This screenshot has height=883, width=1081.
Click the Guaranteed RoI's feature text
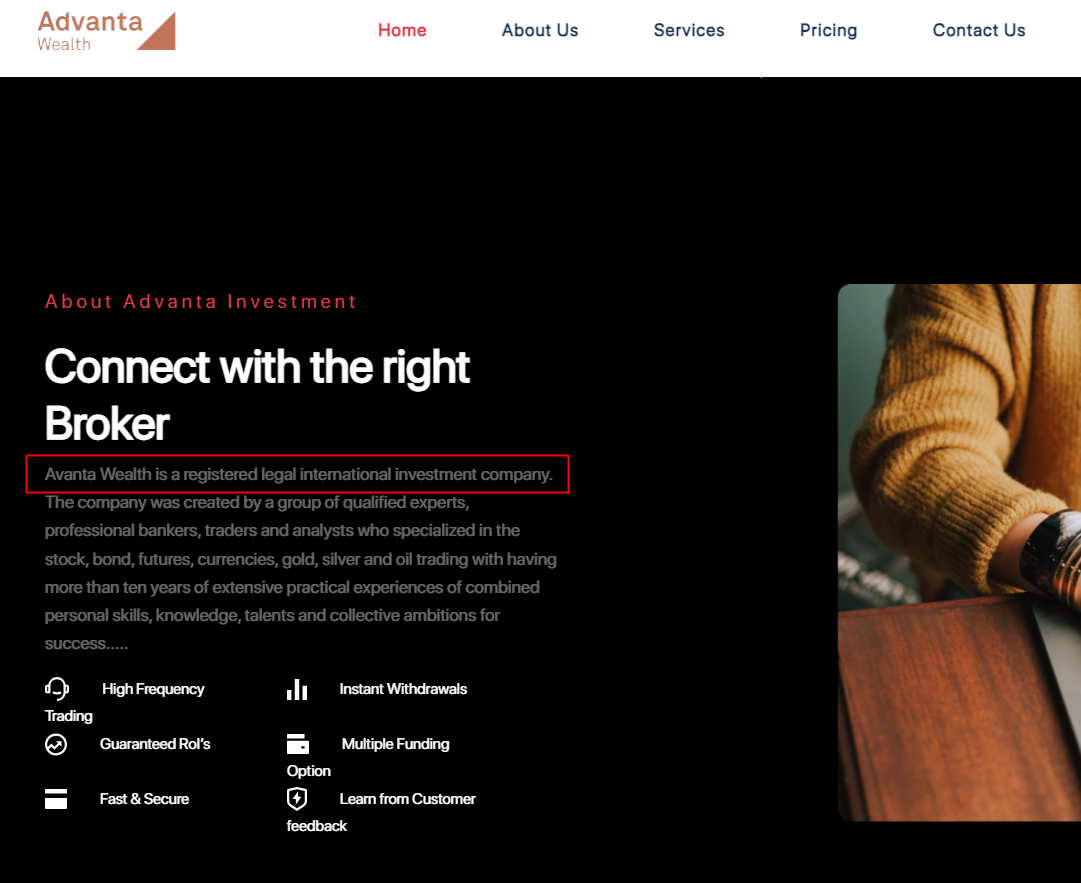[x=155, y=744]
